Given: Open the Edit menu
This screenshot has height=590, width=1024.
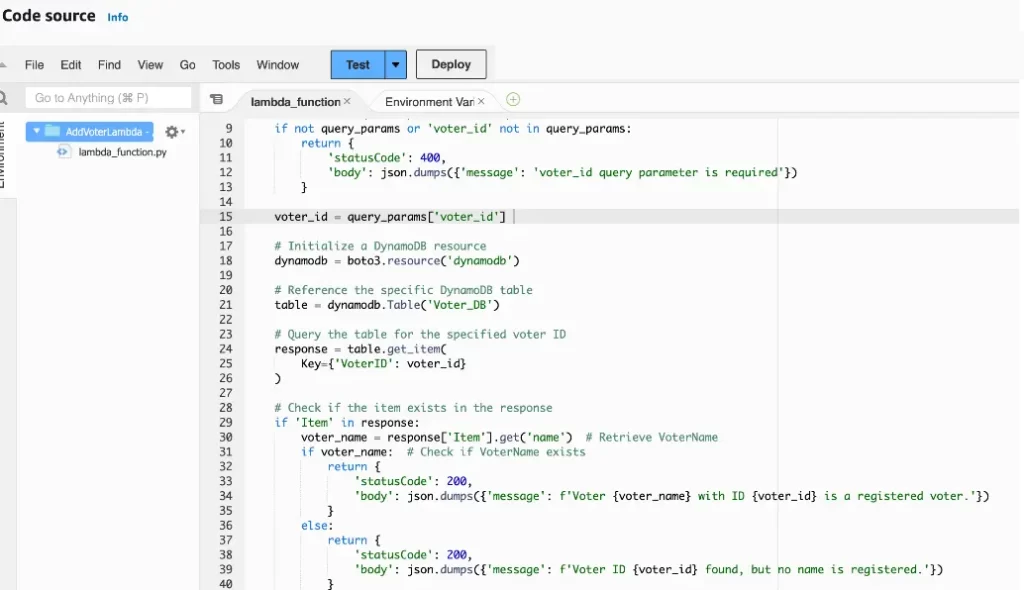Looking at the screenshot, I should point(71,65).
